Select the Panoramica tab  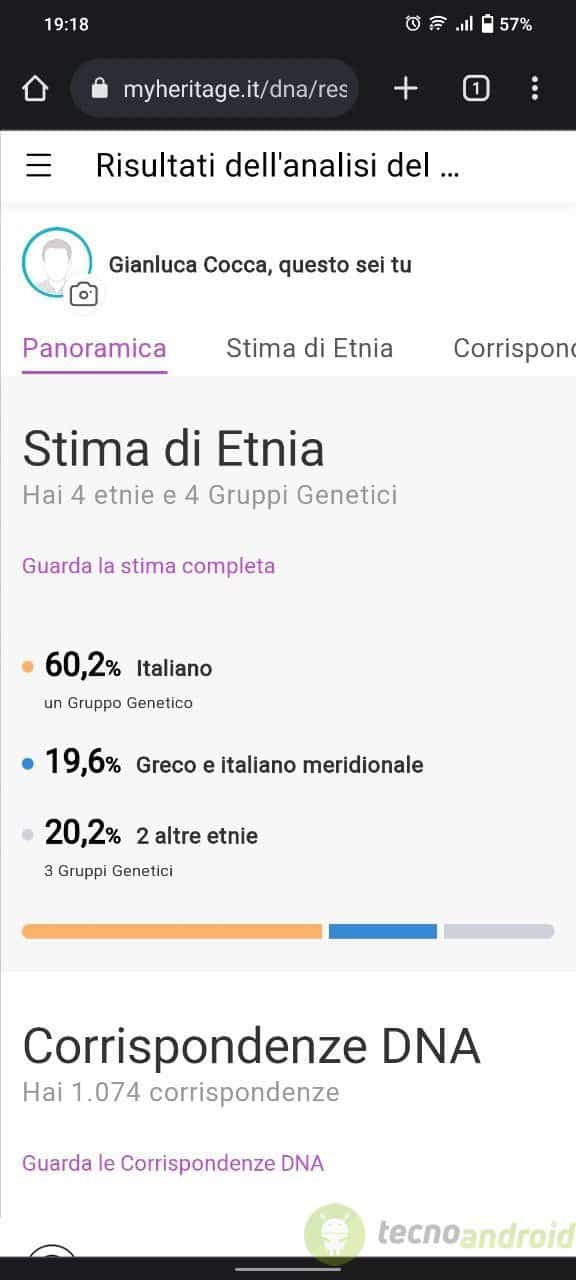(94, 348)
